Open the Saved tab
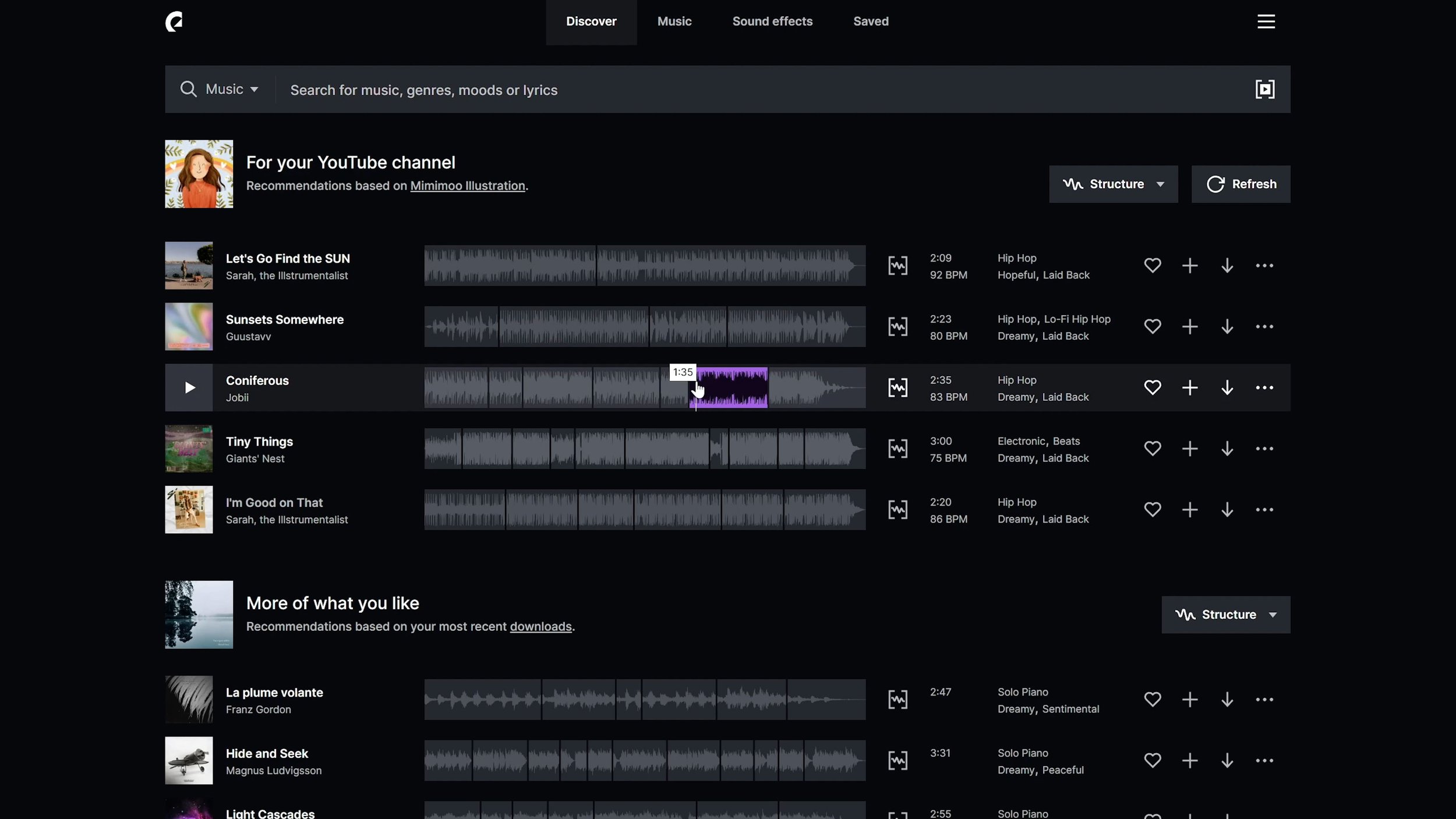Viewport: 1456px width, 819px height. tap(871, 22)
